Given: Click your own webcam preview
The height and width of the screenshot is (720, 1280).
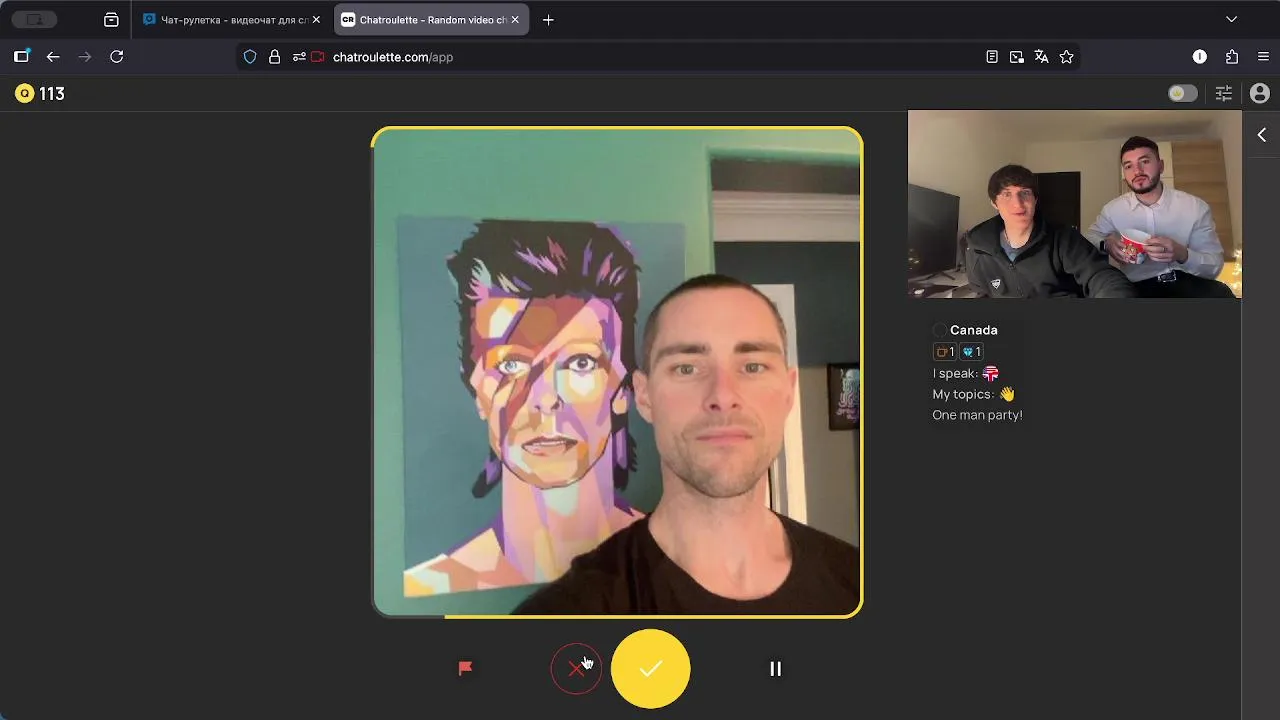Looking at the screenshot, I should (1075, 204).
